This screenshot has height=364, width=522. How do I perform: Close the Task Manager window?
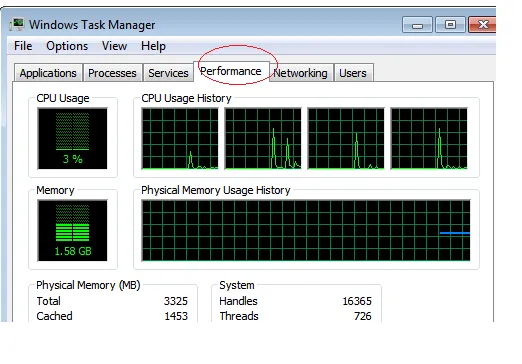click(482, 25)
